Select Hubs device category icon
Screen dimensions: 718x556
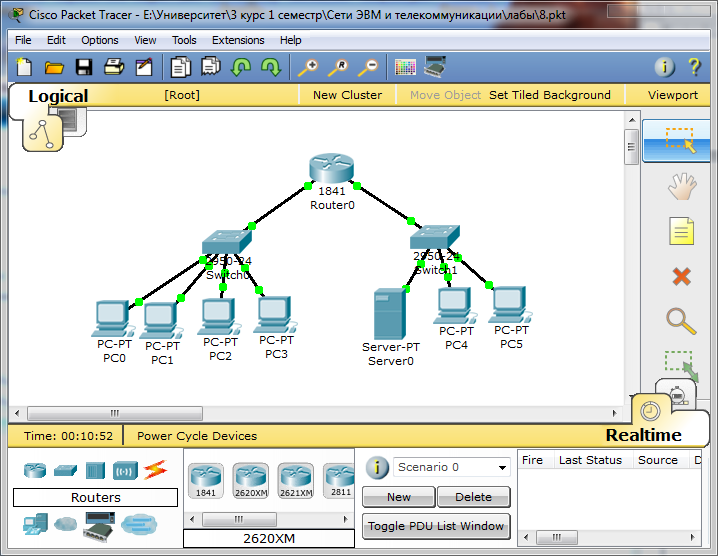click(x=95, y=470)
